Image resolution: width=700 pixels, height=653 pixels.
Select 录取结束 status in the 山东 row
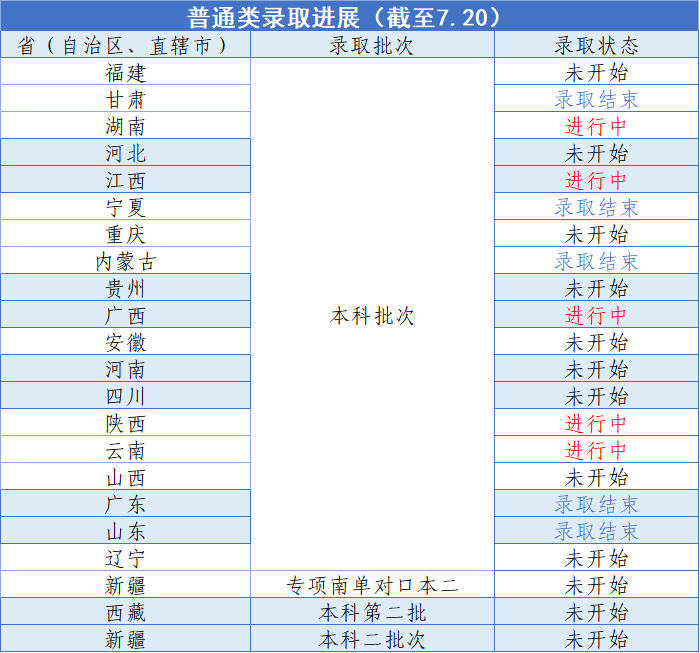596,530
